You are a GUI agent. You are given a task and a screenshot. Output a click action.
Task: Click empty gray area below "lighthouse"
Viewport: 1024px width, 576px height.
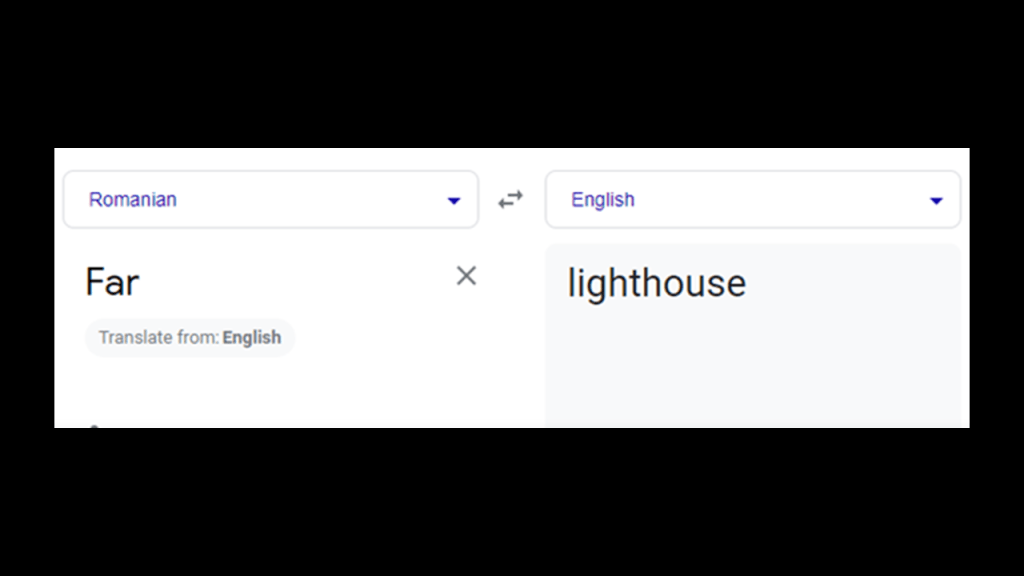[752, 370]
